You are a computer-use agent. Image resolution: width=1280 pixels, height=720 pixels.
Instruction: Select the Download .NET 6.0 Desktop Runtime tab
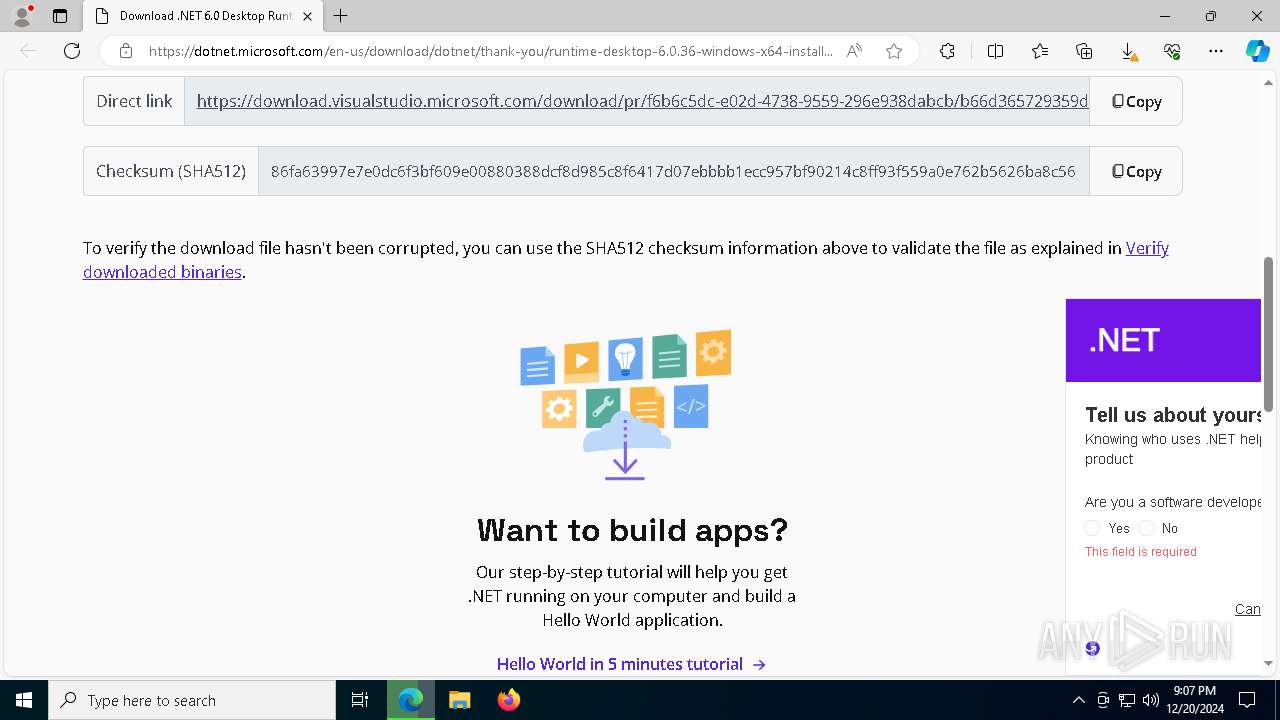[204, 16]
